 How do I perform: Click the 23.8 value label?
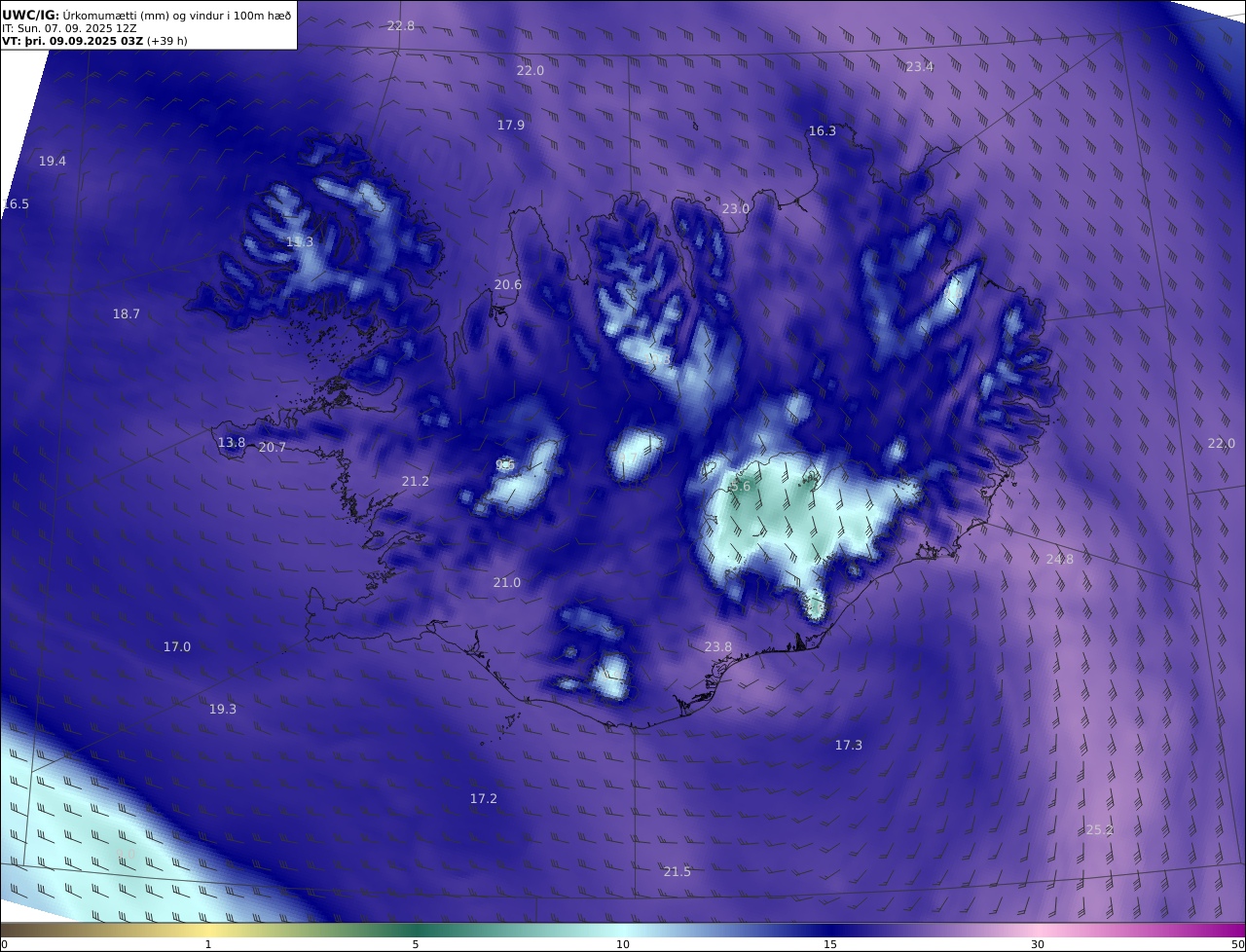point(718,646)
